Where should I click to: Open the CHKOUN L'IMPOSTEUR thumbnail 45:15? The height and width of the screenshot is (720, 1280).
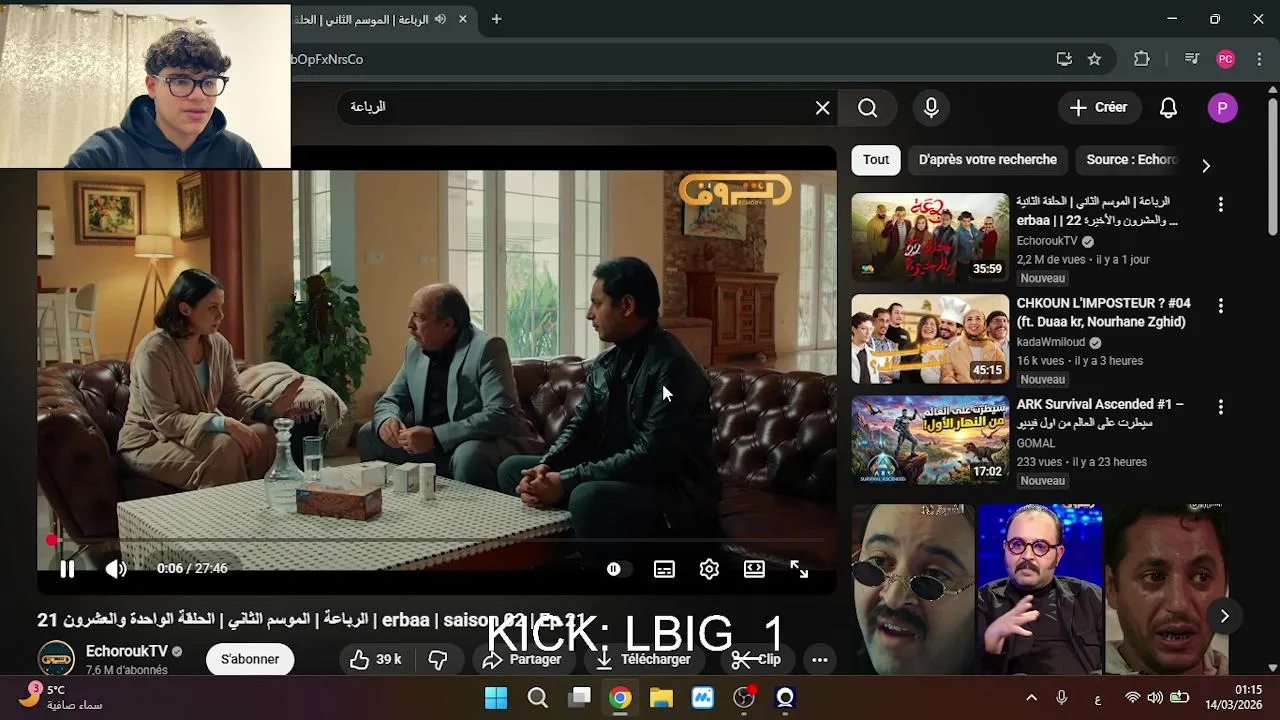pyautogui.click(x=930, y=339)
